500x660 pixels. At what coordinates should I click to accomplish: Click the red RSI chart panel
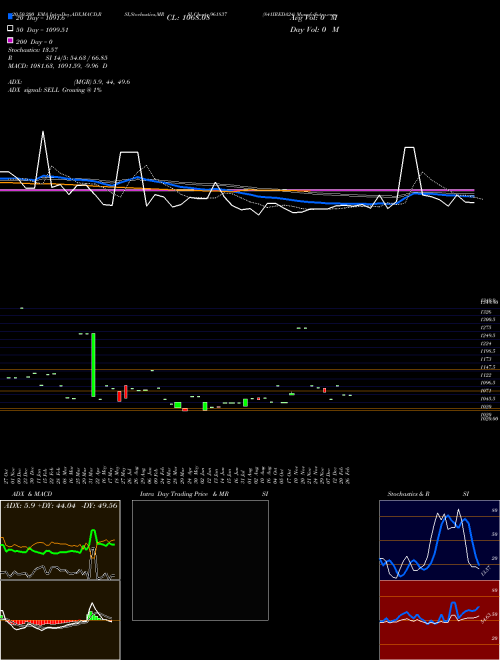tap(439, 620)
